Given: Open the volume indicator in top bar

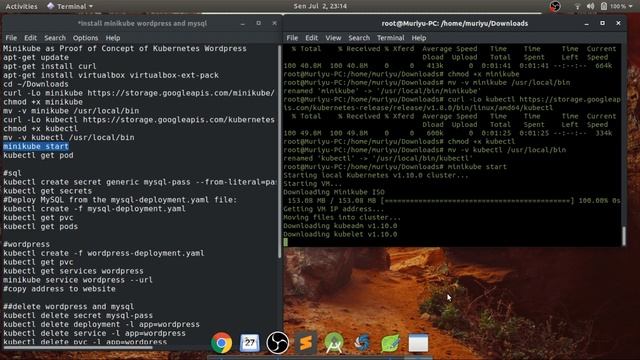Looking at the screenshot, I should coord(590,6).
